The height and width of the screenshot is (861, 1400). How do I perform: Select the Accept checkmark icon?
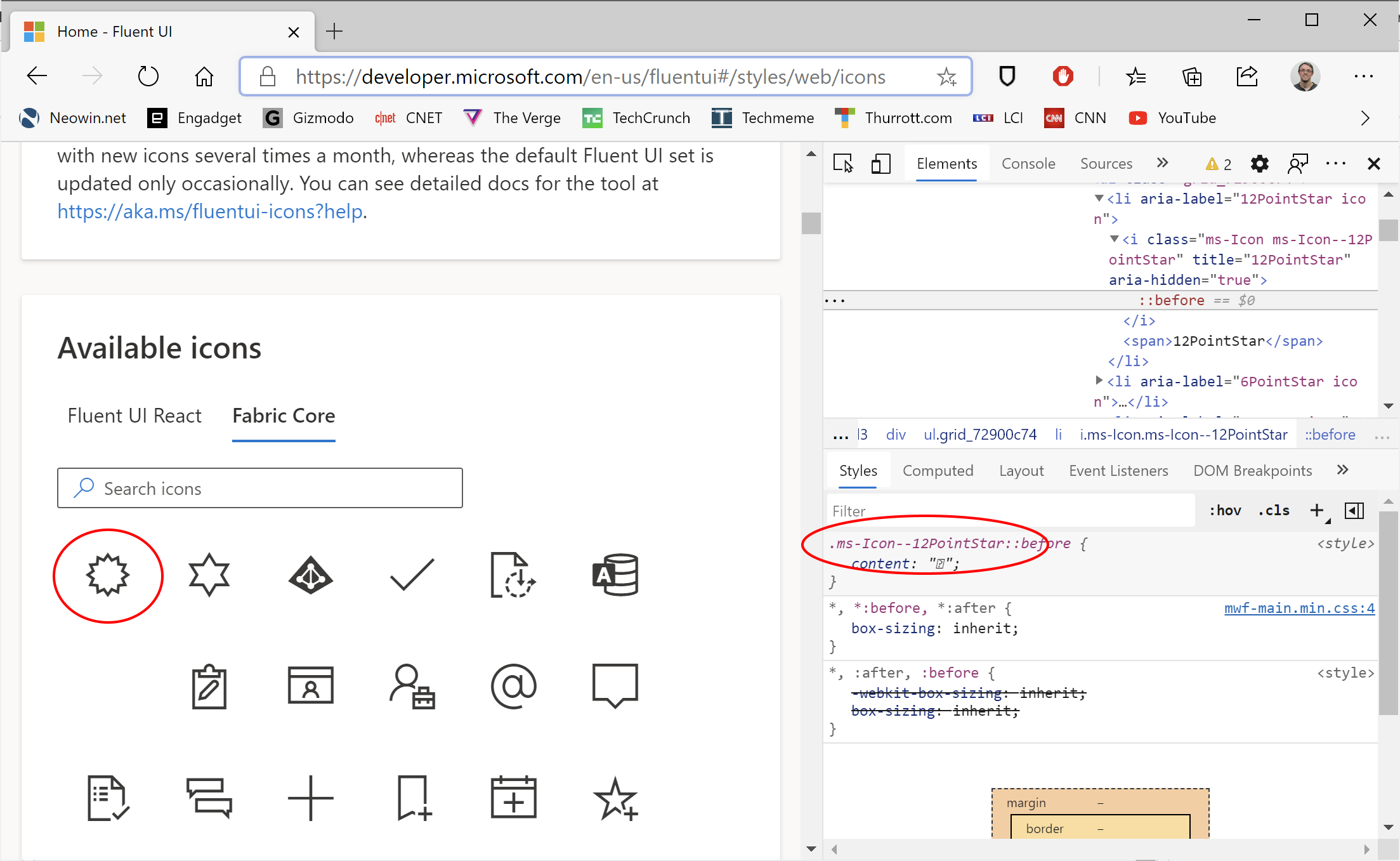click(412, 575)
